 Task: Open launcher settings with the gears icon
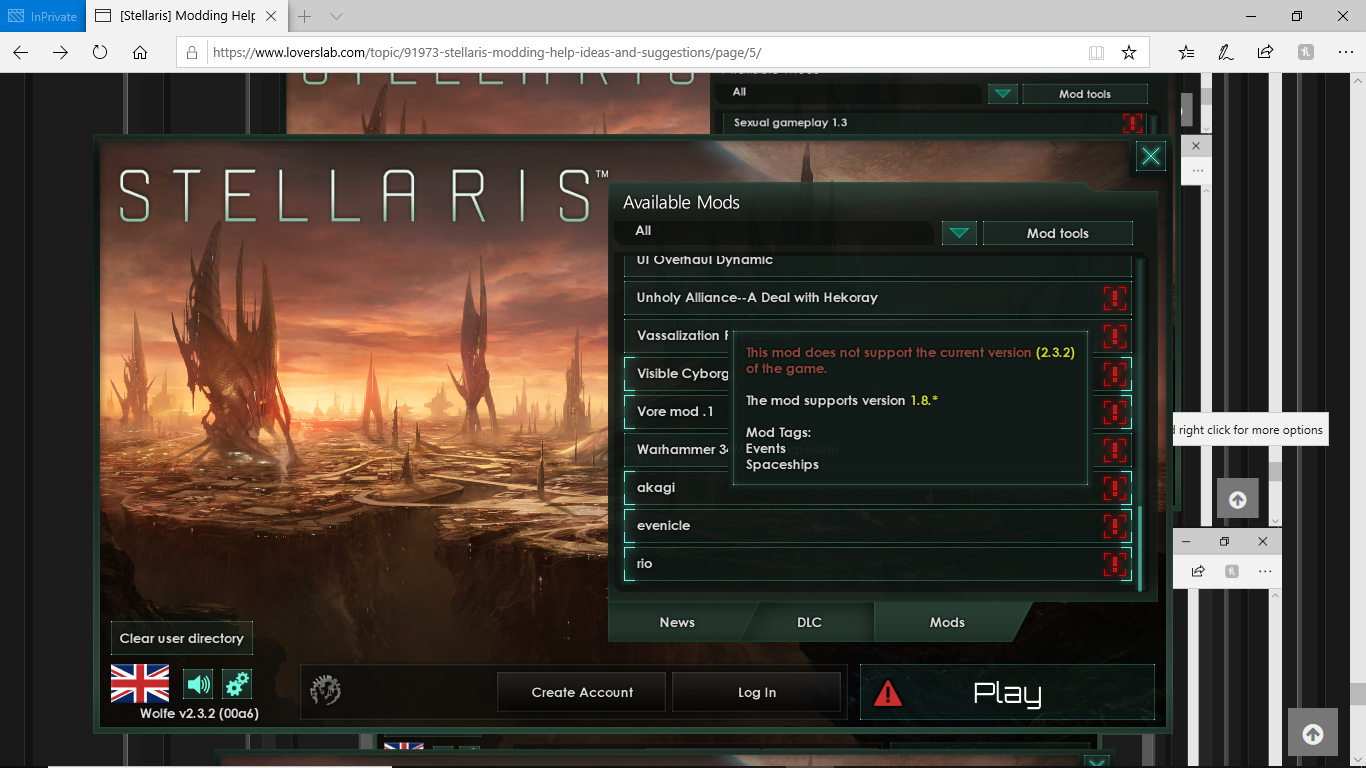click(237, 684)
